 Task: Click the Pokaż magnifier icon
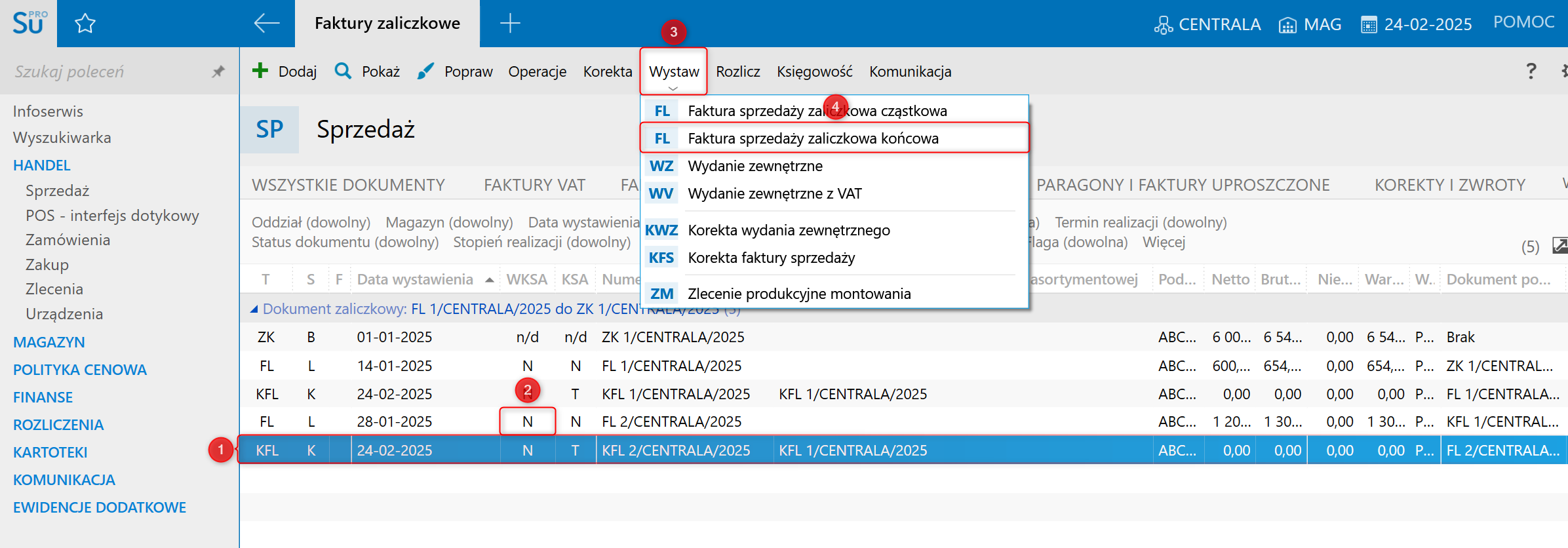pos(343,71)
